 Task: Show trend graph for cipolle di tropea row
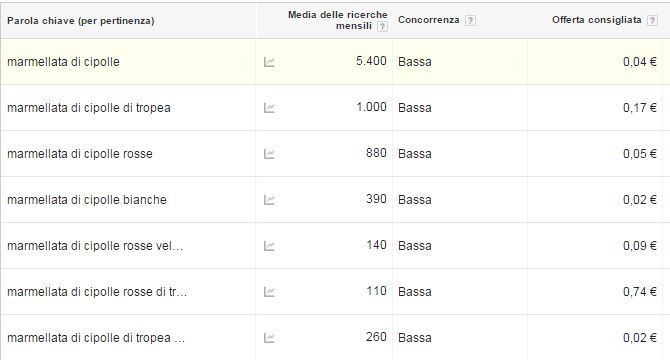tap(269, 108)
